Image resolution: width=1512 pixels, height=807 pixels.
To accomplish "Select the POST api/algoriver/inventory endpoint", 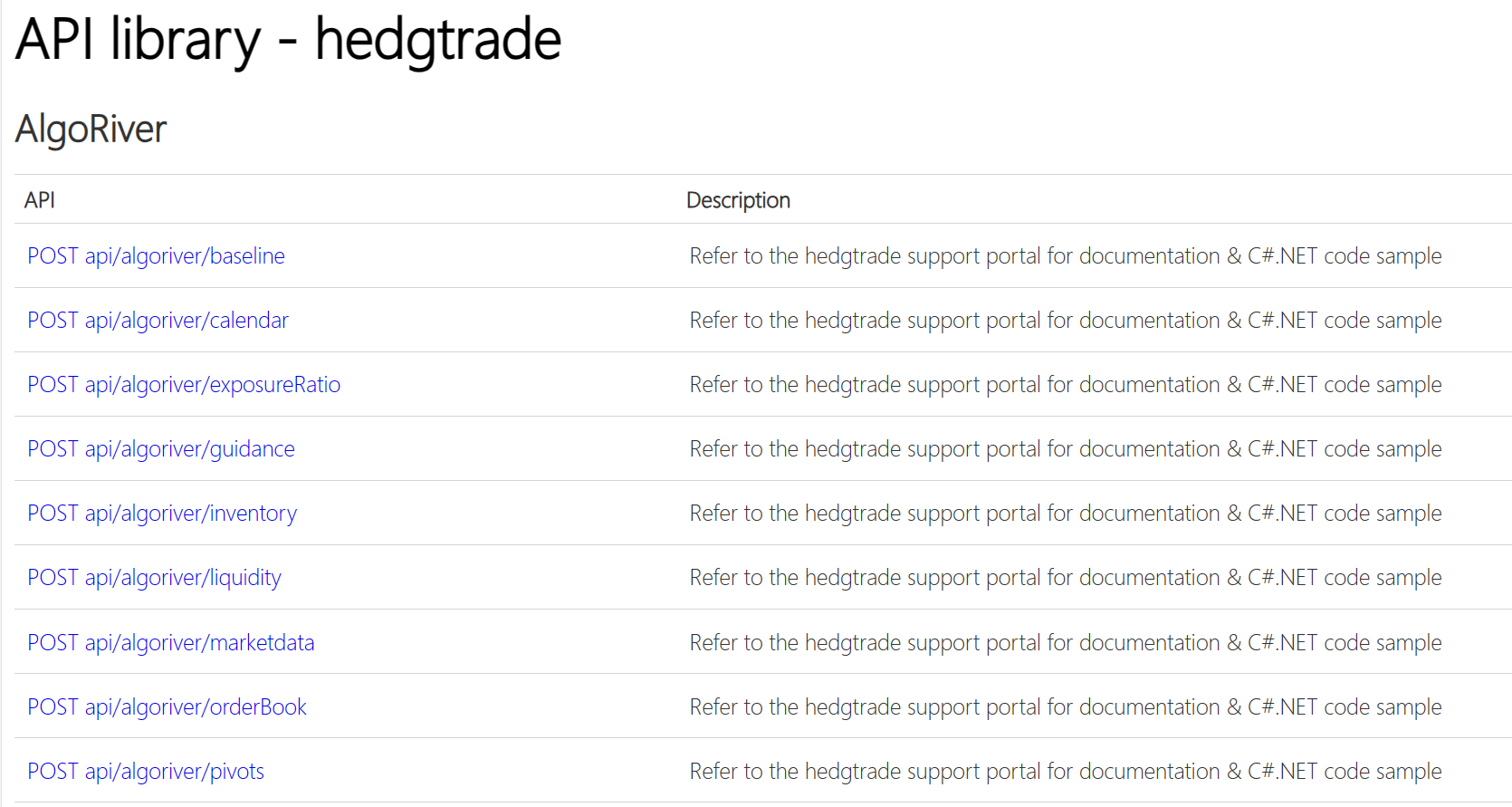I will click(162, 514).
